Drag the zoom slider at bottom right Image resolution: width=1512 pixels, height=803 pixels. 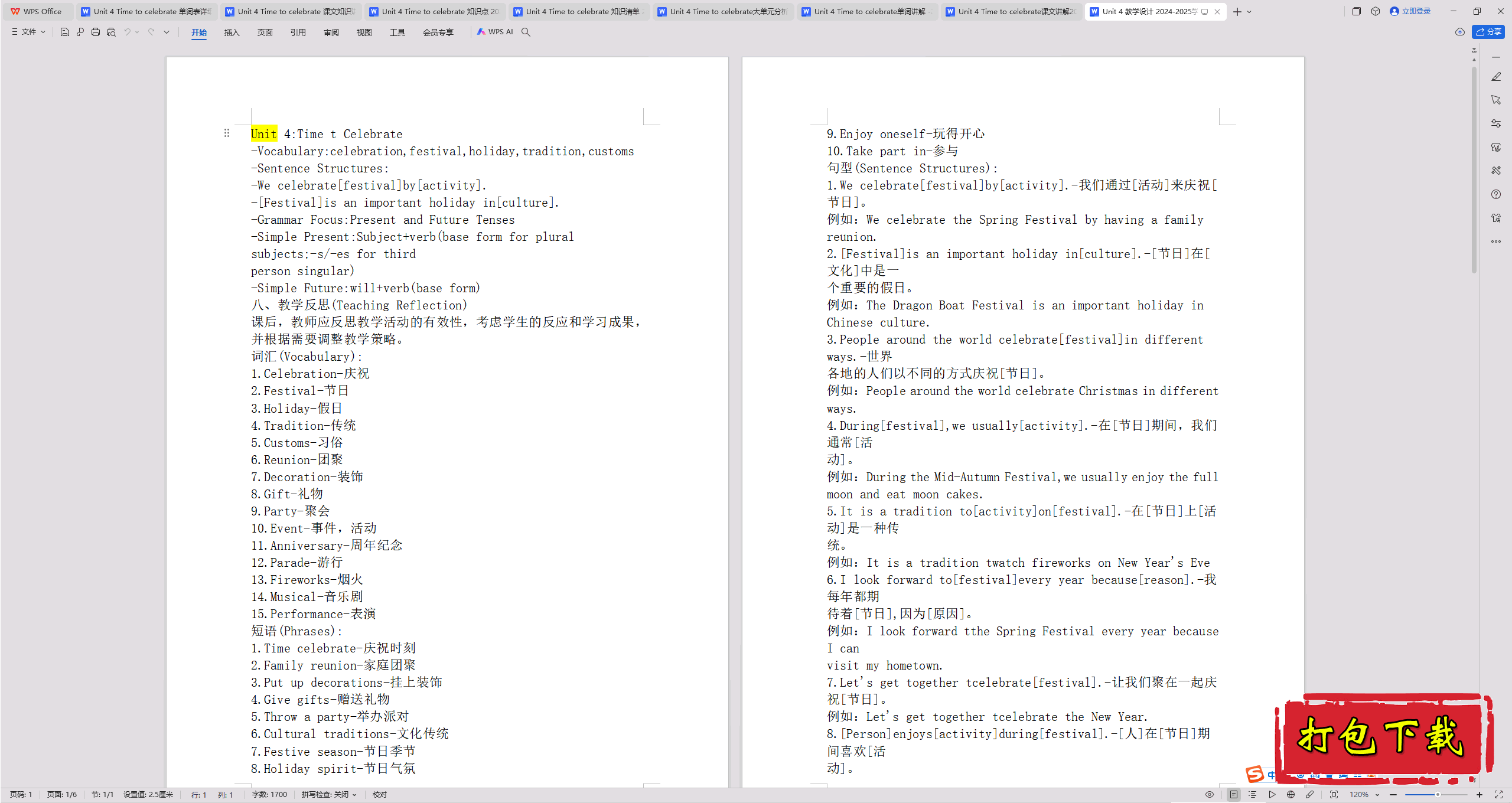click(x=1436, y=793)
